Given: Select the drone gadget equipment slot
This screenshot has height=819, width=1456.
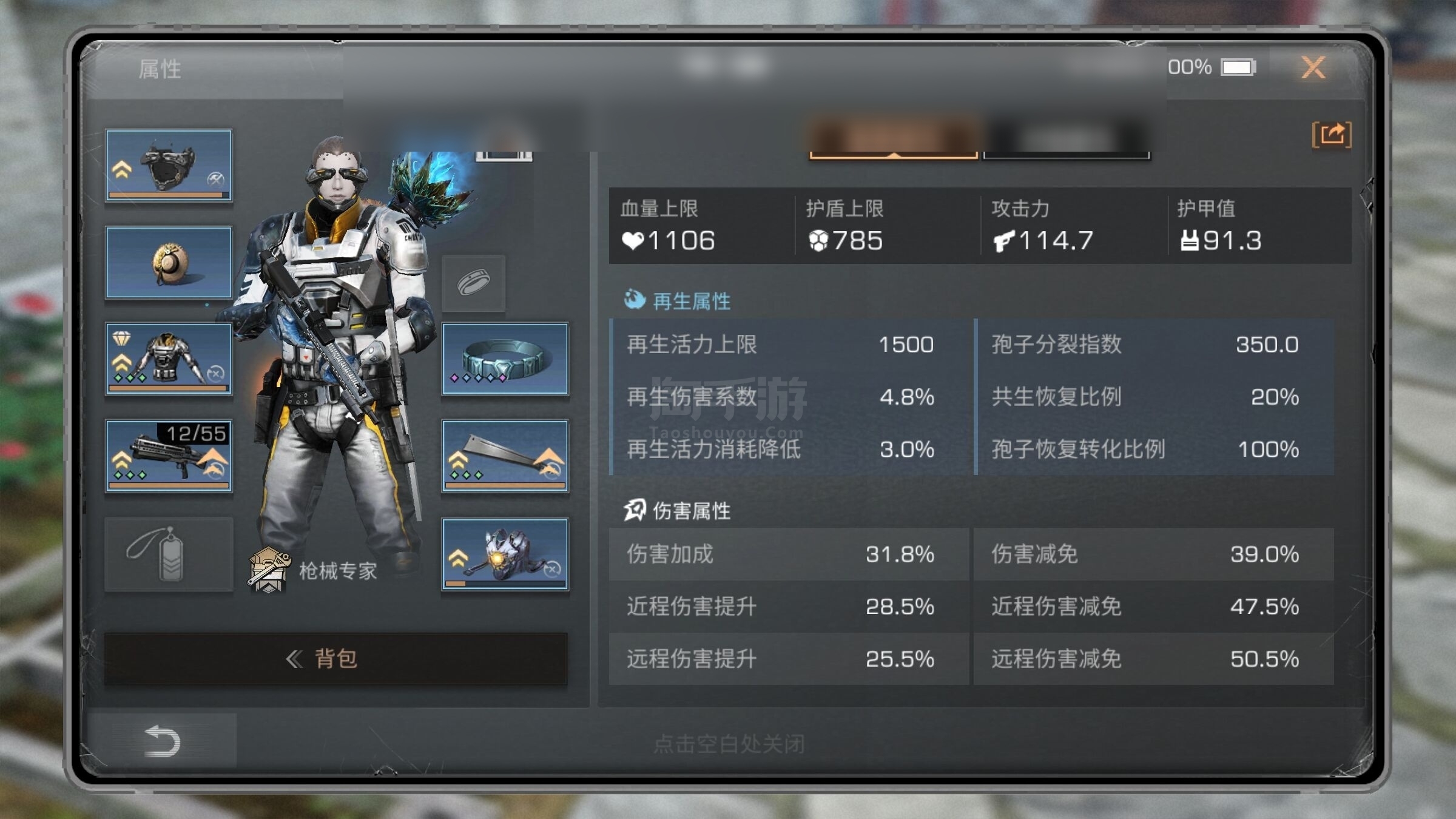Looking at the screenshot, I should click(x=505, y=554).
